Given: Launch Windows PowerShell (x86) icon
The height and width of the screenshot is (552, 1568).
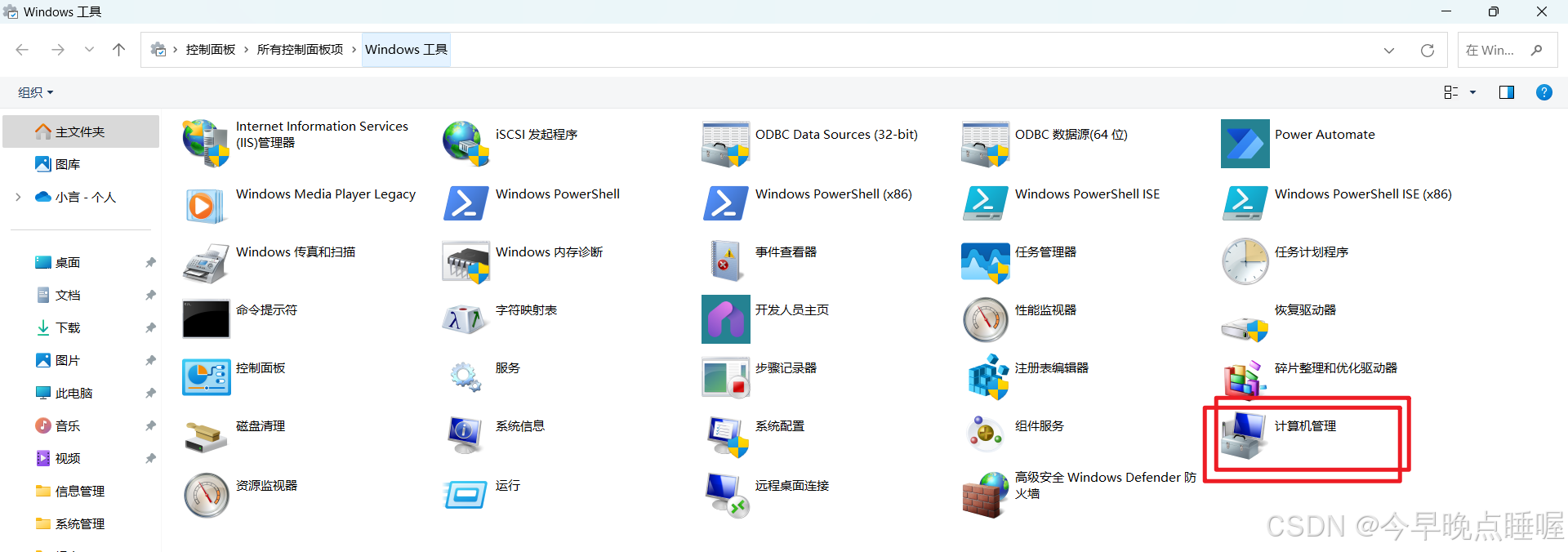Looking at the screenshot, I should point(725,203).
